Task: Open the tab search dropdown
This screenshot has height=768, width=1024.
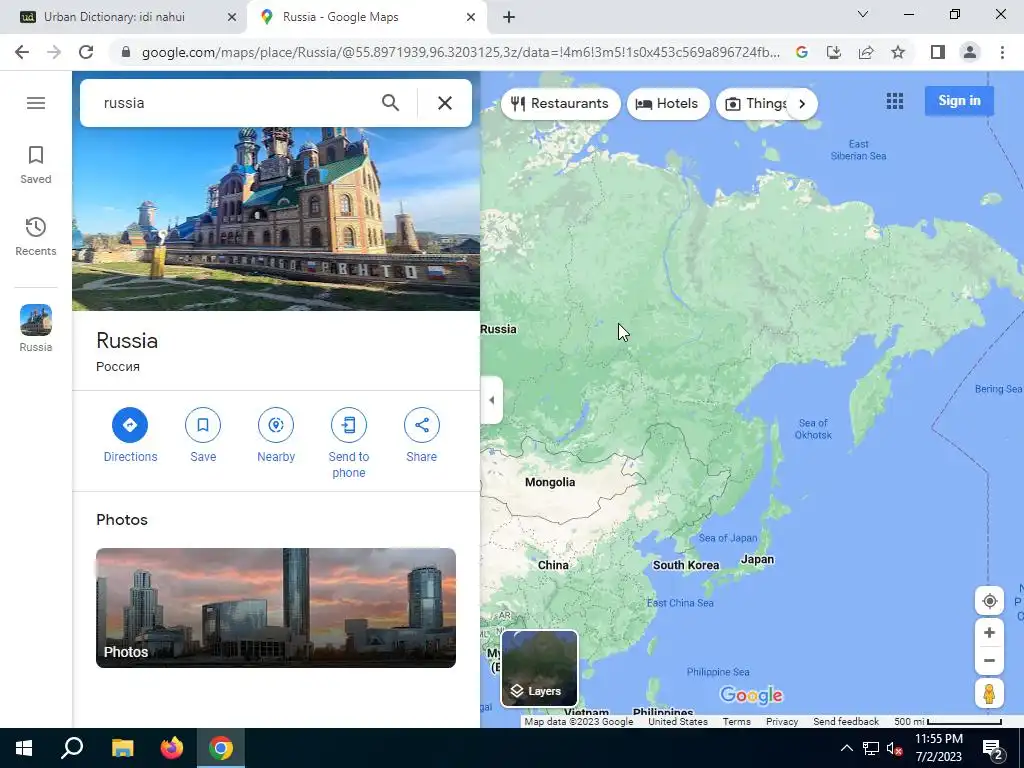Action: pyautogui.click(x=863, y=14)
